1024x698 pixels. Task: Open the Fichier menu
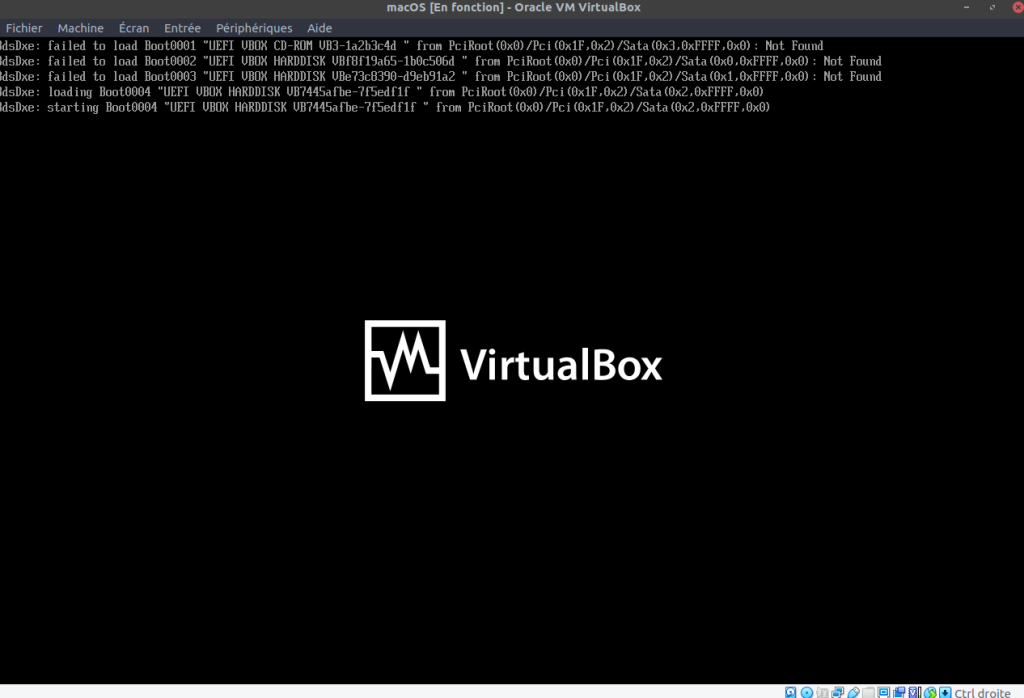coord(24,28)
